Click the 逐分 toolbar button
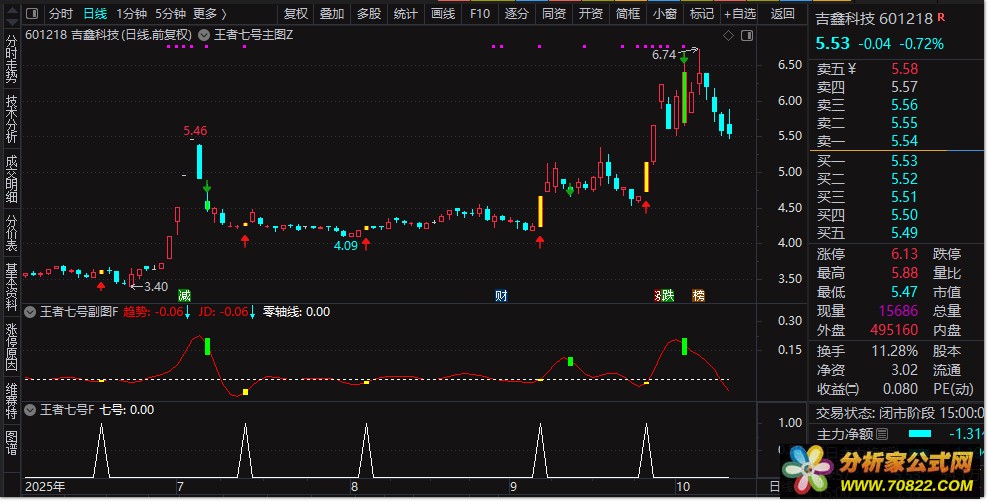 pyautogui.click(x=516, y=13)
